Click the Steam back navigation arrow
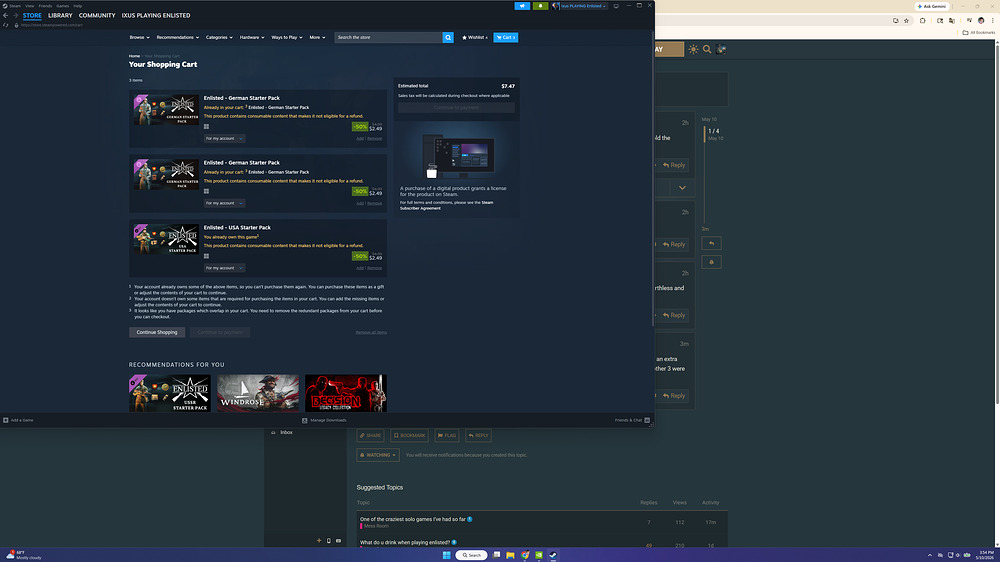This screenshot has width=1000, height=562. 6,15
